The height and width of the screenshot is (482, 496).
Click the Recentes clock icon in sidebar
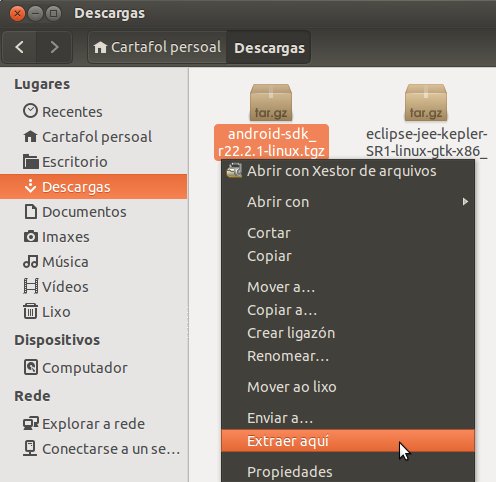(30, 111)
